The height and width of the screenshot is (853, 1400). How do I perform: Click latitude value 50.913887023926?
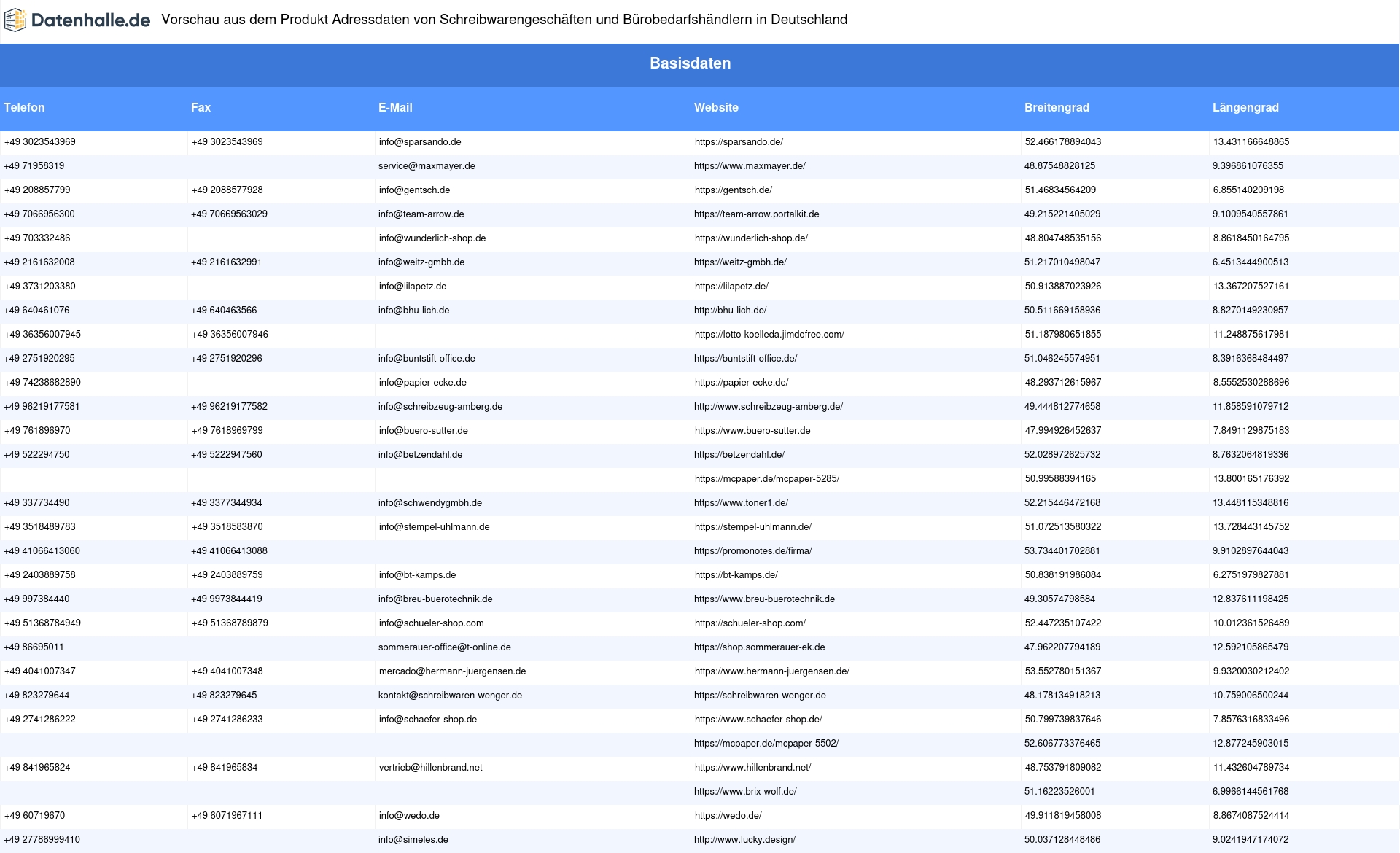pos(1063,287)
